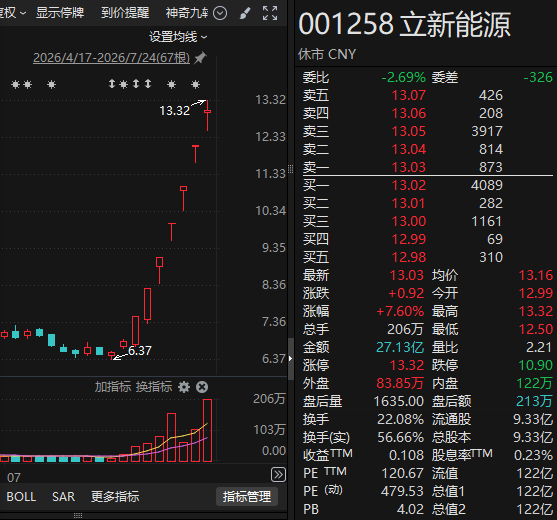
Task: Click 卖一 price 13.03
Action: (409, 167)
